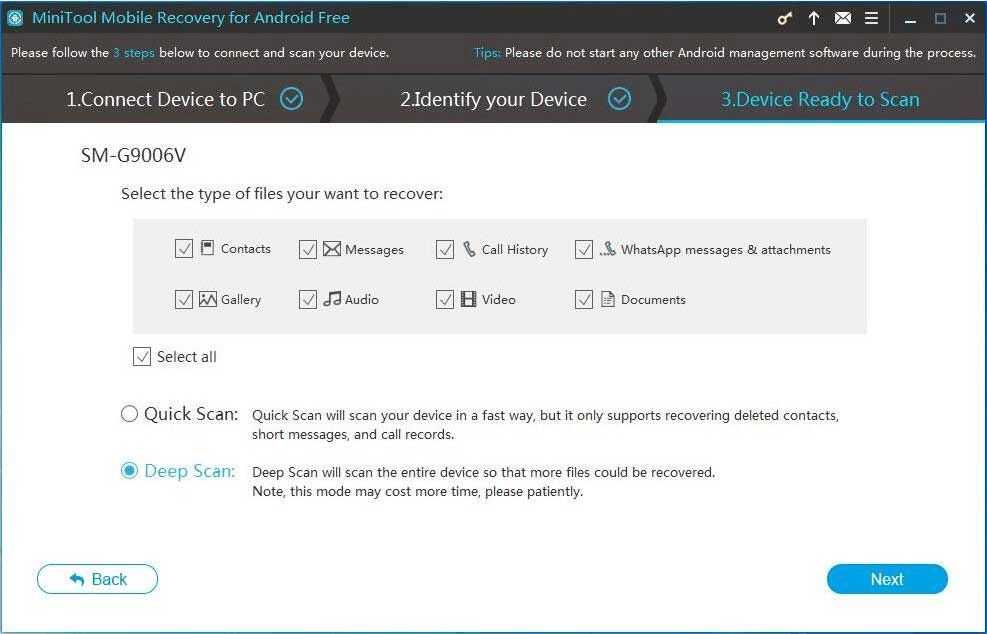Click the Call History phone icon
Viewport: 987px width, 634px height.
[x=469, y=249]
